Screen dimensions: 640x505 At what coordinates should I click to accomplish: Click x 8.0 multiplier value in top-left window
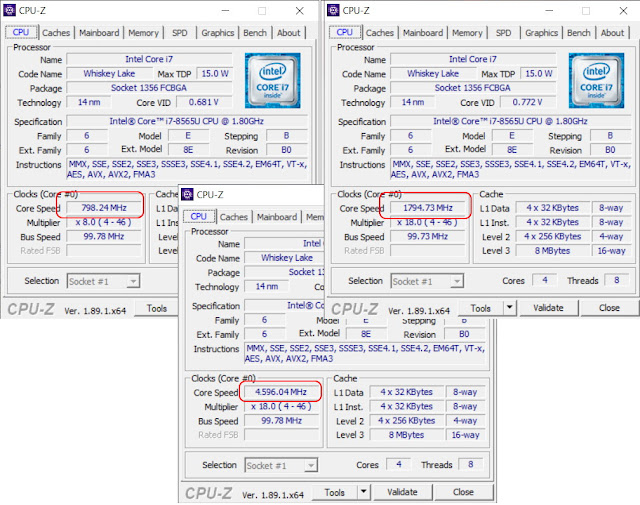point(103,222)
